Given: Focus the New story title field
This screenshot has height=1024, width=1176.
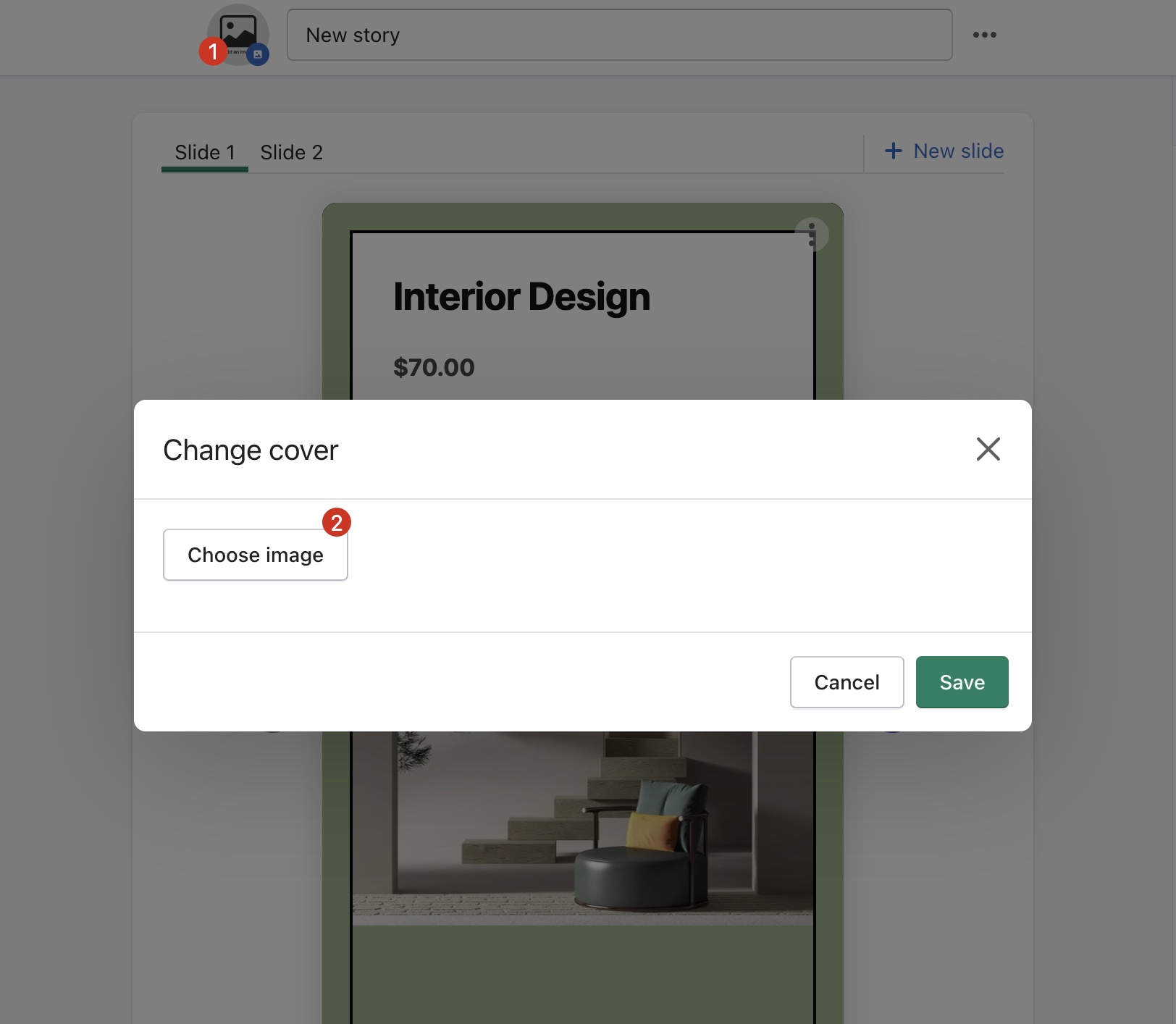Looking at the screenshot, I should 619,35.
